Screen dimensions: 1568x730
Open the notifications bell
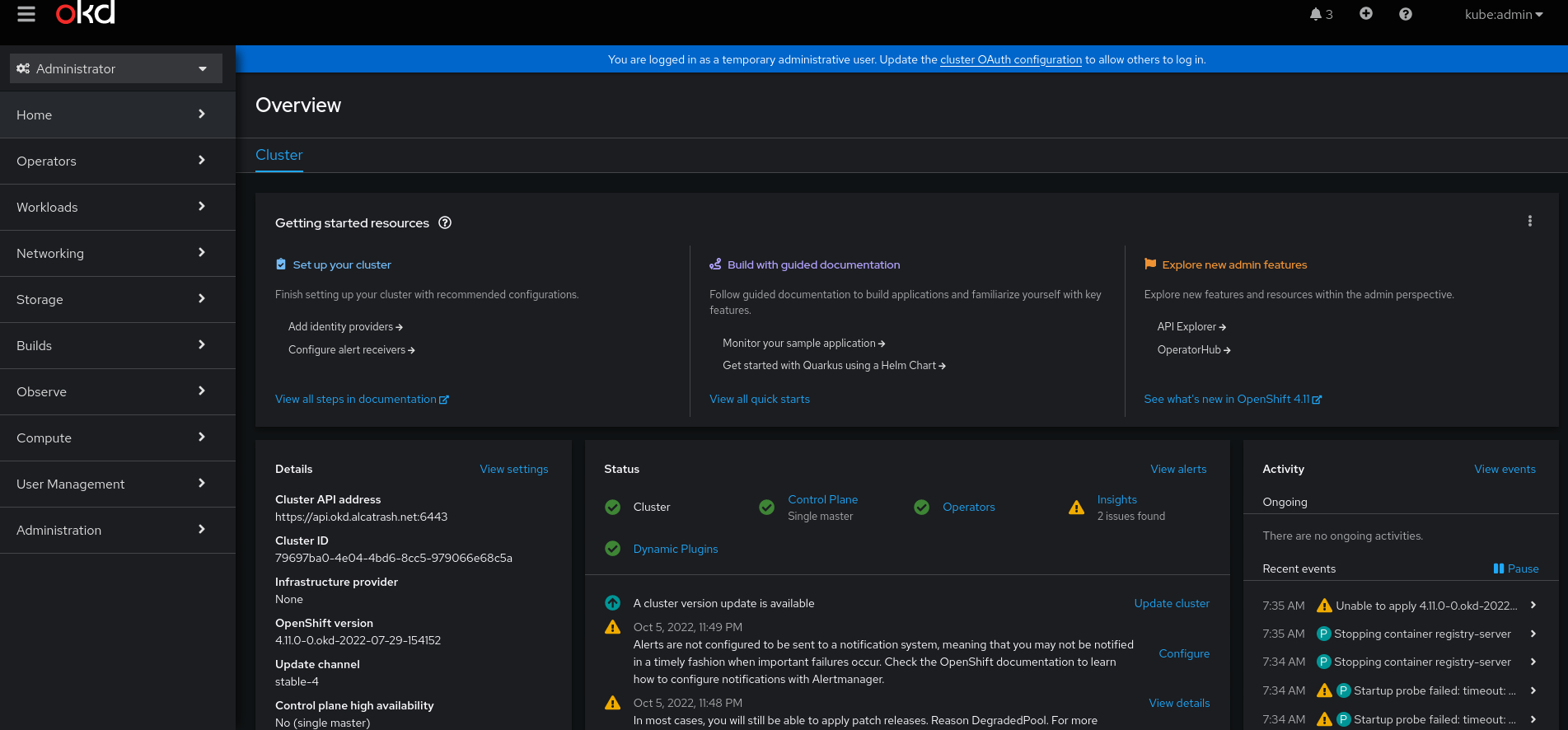pos(1320,15)
